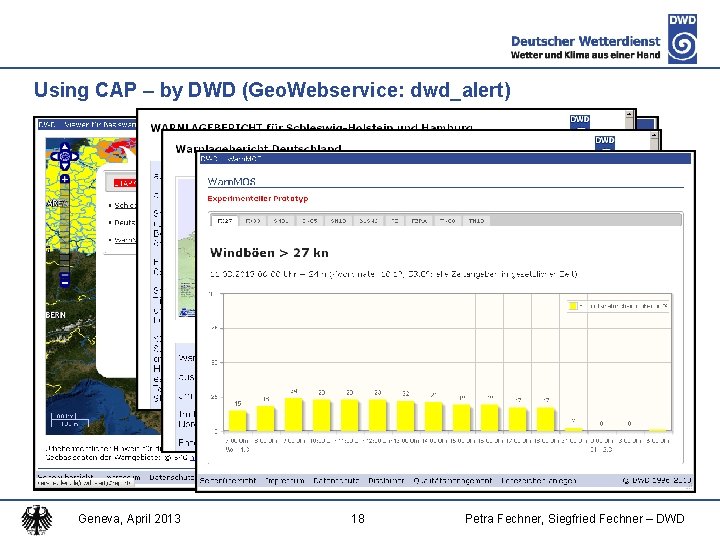Click the DWD logo in the Warnlagebericht Deutschland window
Image resolution: width=720 pixels, height=540 pixels.
(x=605, y=143)
